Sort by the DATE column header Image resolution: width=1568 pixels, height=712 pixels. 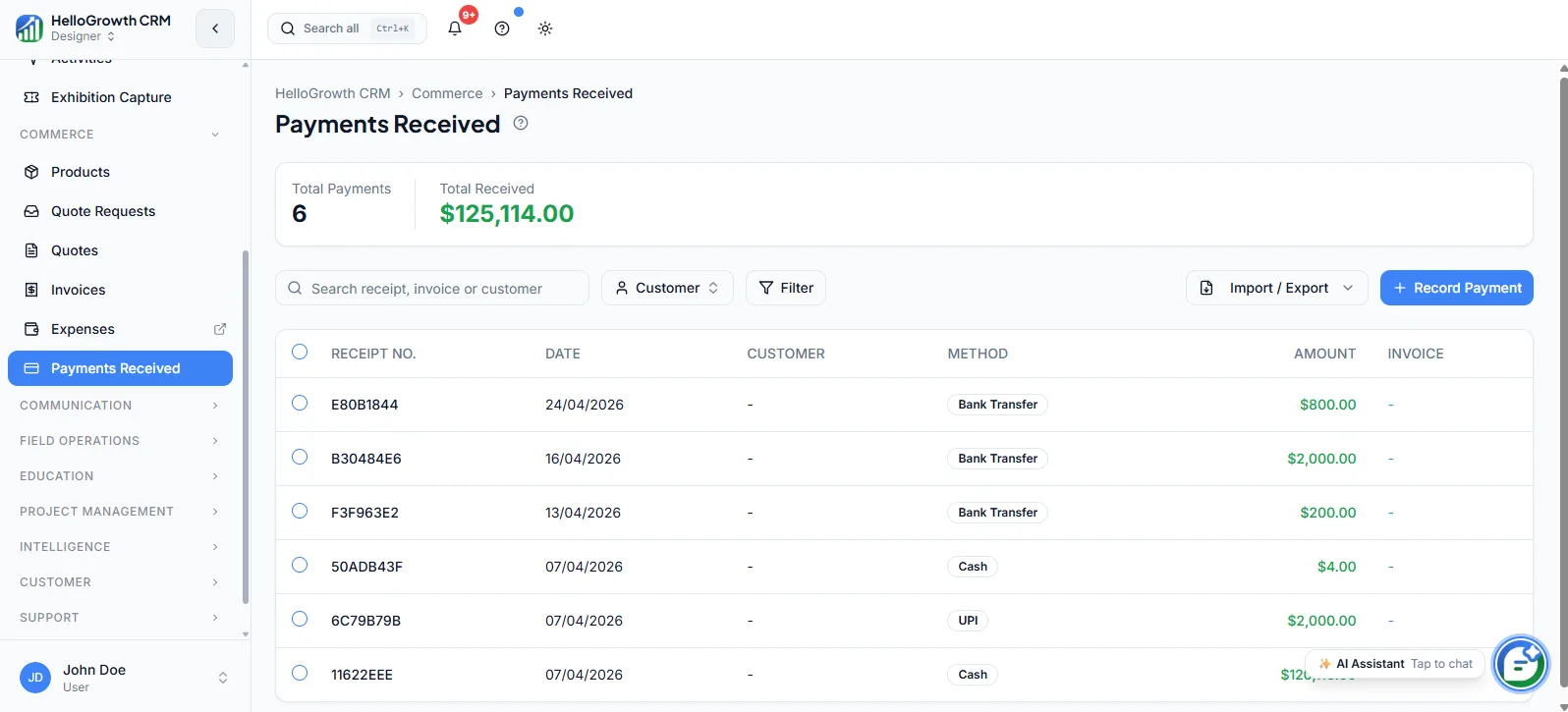click(x=563, y=354)
